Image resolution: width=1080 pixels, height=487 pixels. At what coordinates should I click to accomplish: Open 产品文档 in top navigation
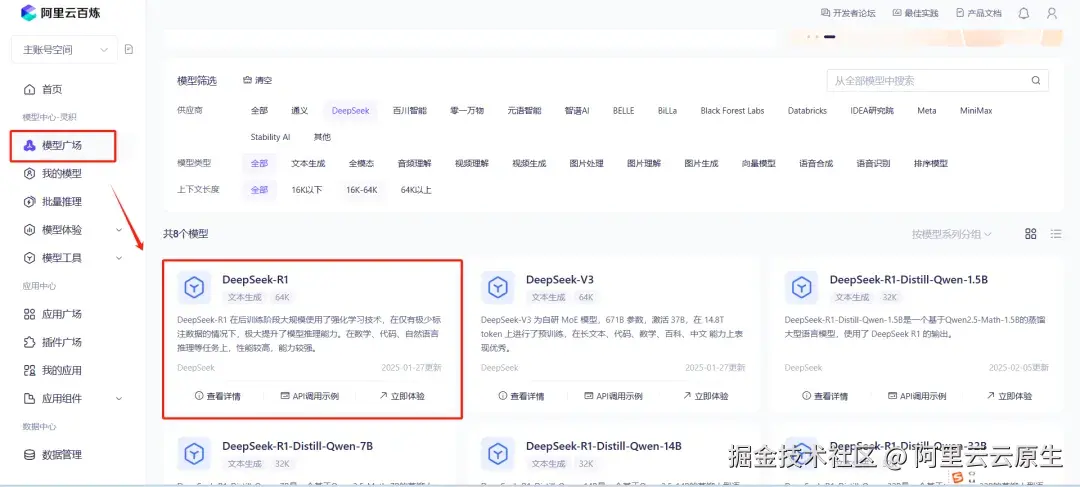pyautogui.click(x=979, y=13)
